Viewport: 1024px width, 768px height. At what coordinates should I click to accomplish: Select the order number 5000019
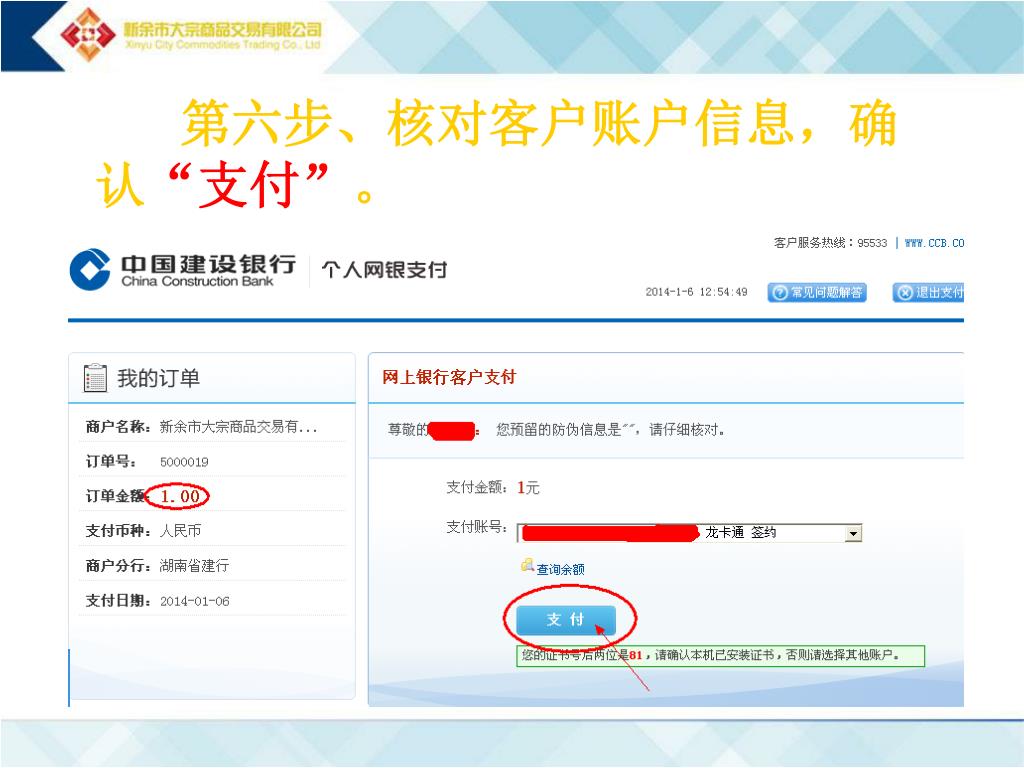[x=184, y=462]
